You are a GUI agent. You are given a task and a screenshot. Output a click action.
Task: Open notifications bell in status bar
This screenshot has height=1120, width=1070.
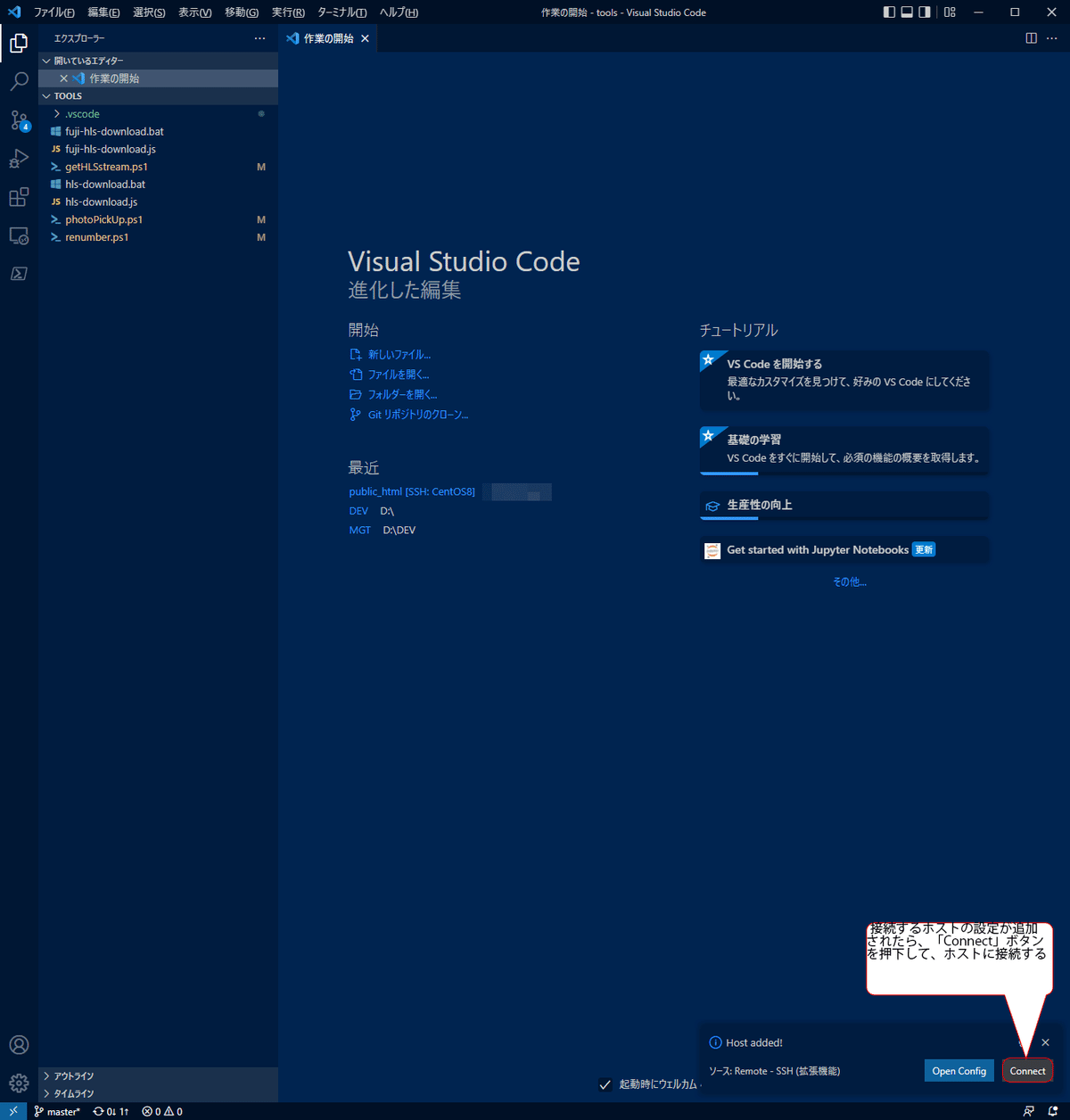point(1053,1111)
